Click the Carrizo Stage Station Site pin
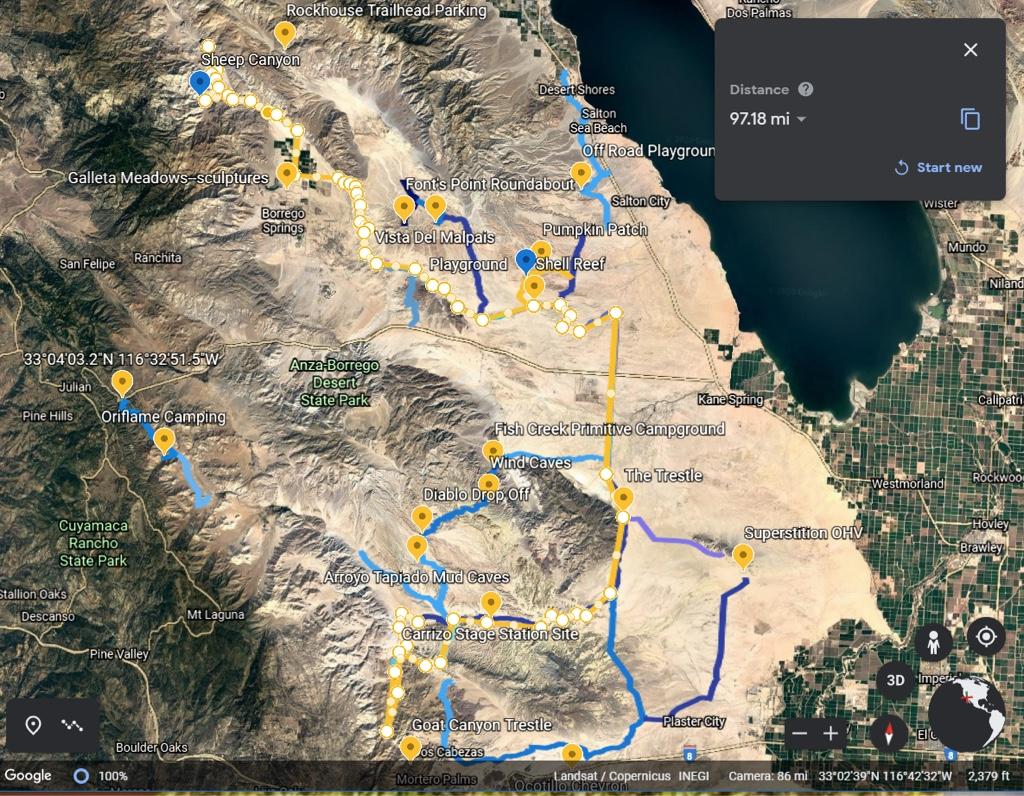Viewport: 1024px width, 796px height. tap(490, 604)
